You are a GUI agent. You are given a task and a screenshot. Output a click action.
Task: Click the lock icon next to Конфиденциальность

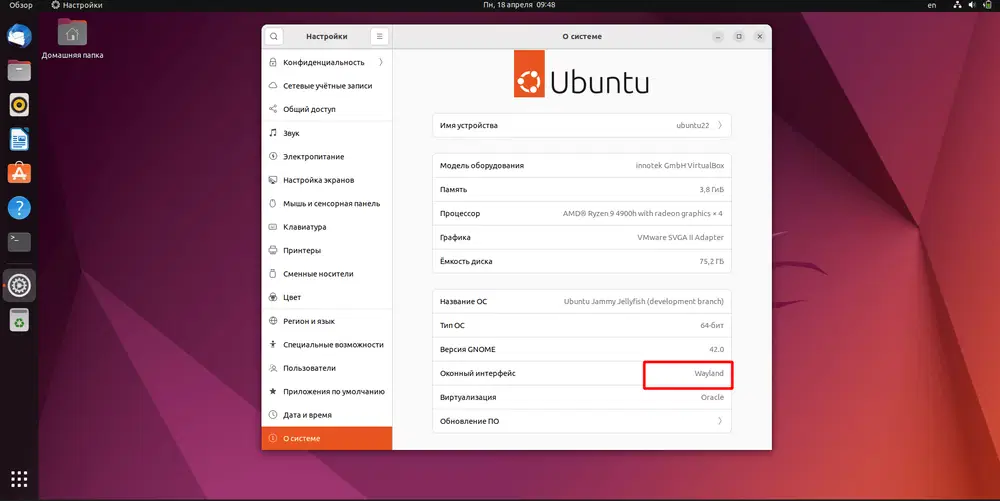tap(273, 62)
